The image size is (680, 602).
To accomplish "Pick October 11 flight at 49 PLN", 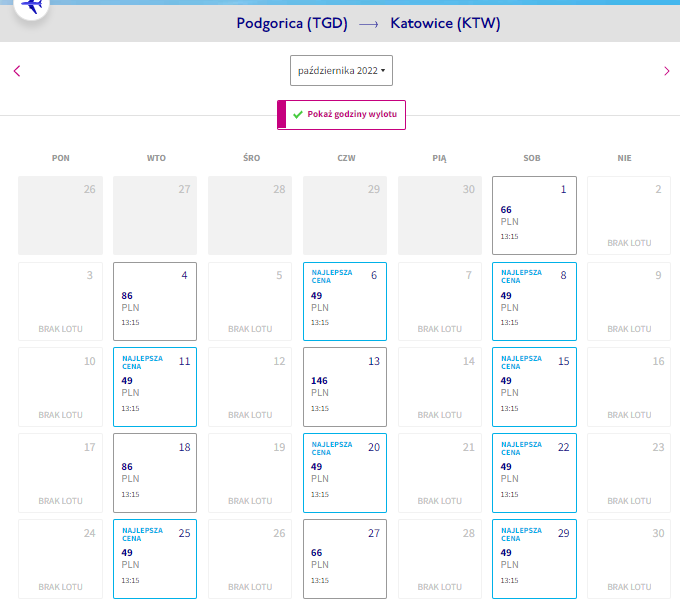I will point(155,387).
